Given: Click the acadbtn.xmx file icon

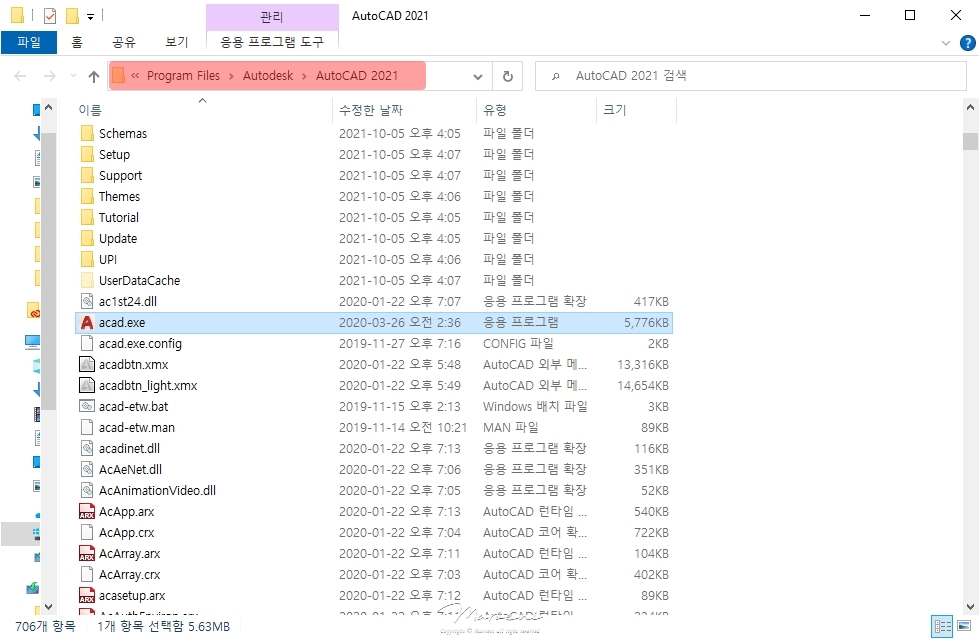Looking at the screenshot, I should coord(88,365).
